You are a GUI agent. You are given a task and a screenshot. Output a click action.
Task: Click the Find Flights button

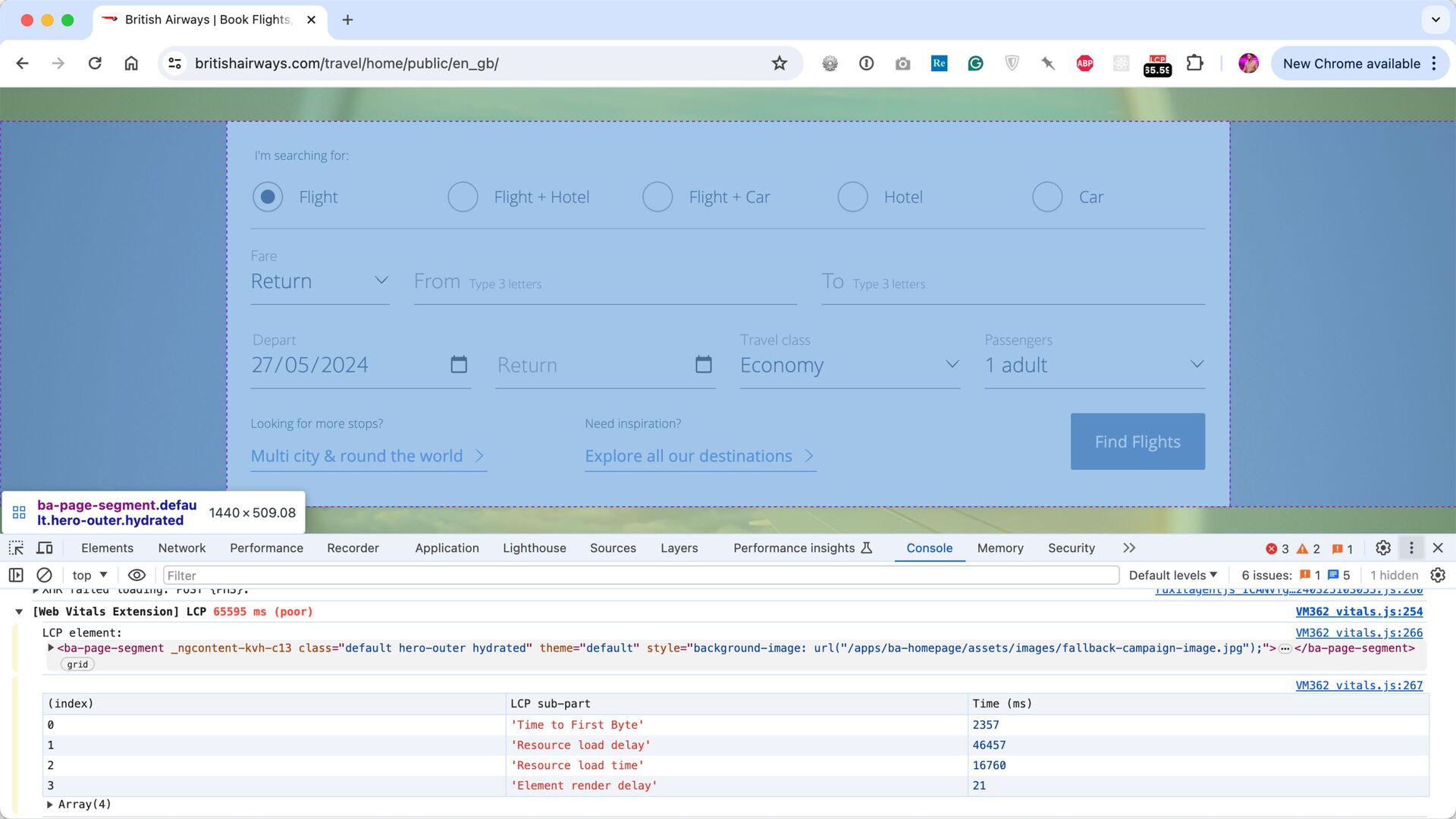[1137, 441]
